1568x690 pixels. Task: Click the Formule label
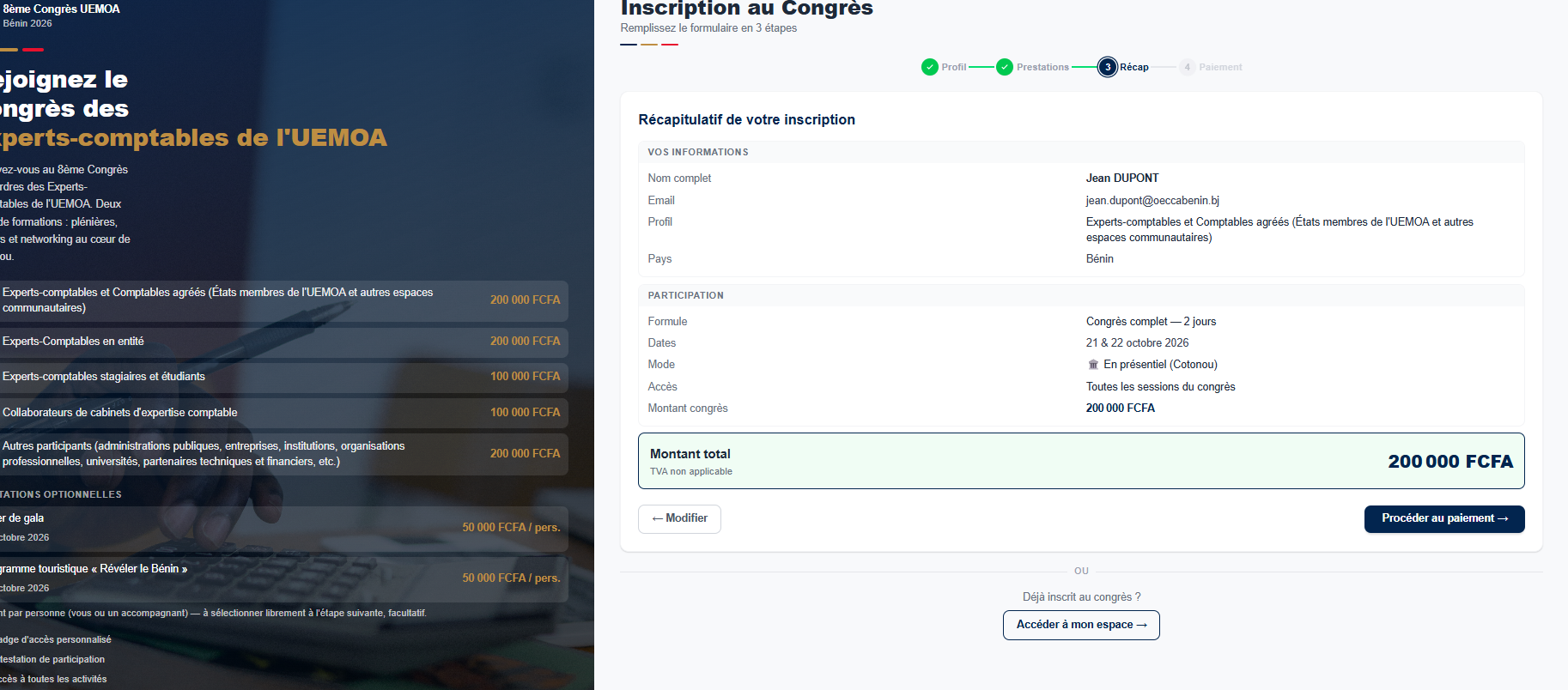(x=668, y=322)
